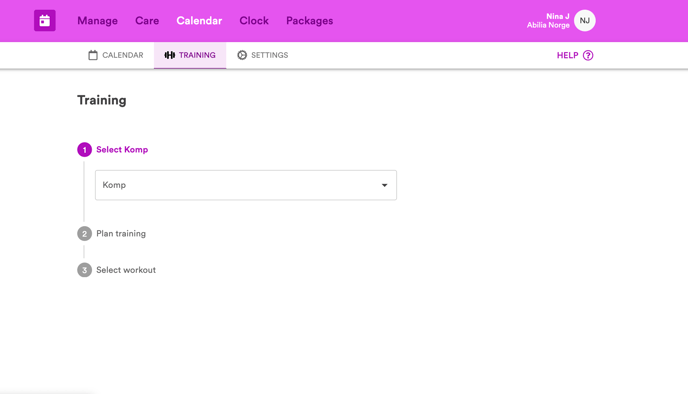This screenshot has width=688, height=394.
Task: Click the Training page heading
Action: tap(102, 100)
